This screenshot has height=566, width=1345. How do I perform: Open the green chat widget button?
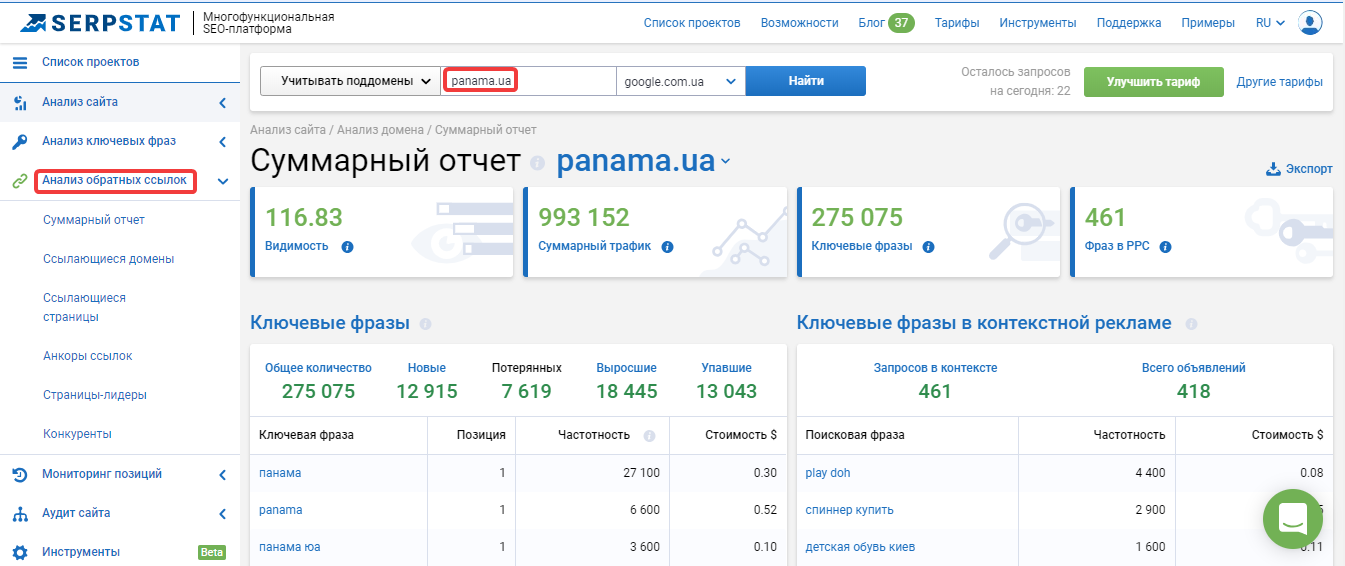click(x=1293, y=519)
